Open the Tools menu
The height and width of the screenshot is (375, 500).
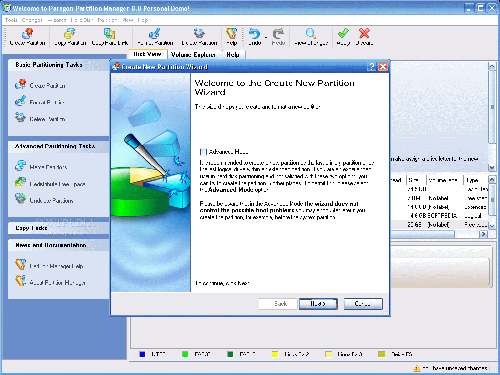[11, 20]
